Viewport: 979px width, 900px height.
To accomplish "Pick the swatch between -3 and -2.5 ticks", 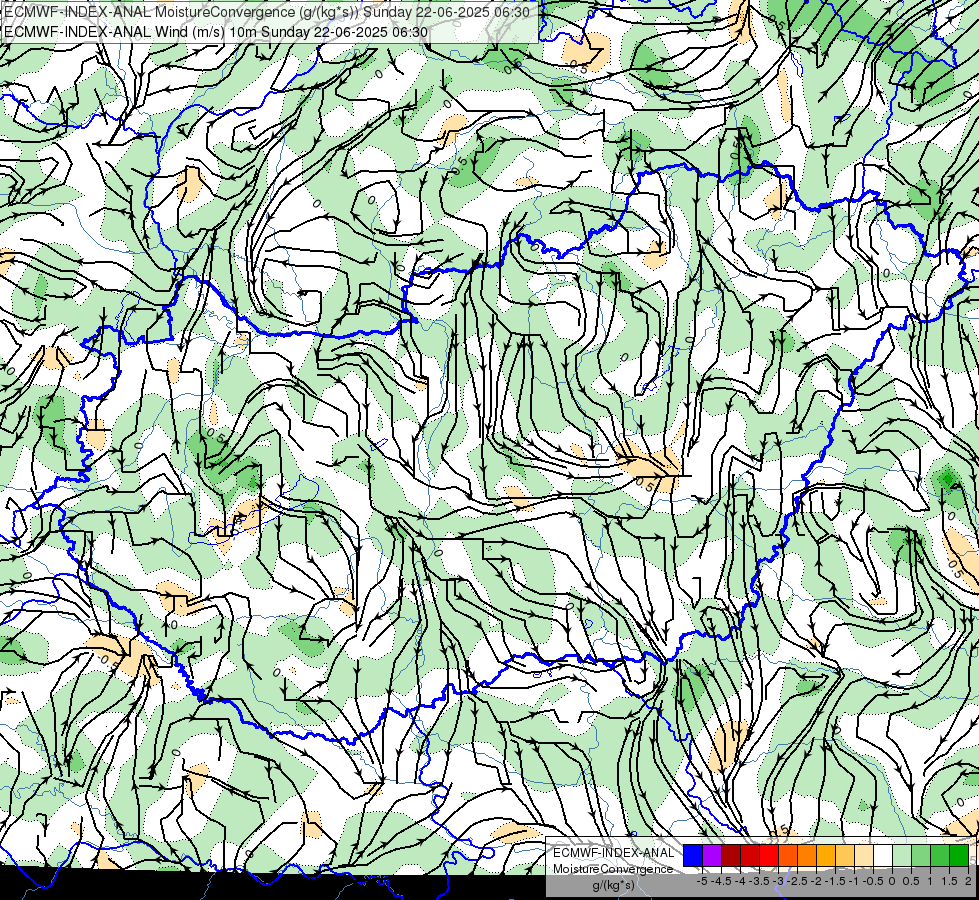I will tap(788, 855).
